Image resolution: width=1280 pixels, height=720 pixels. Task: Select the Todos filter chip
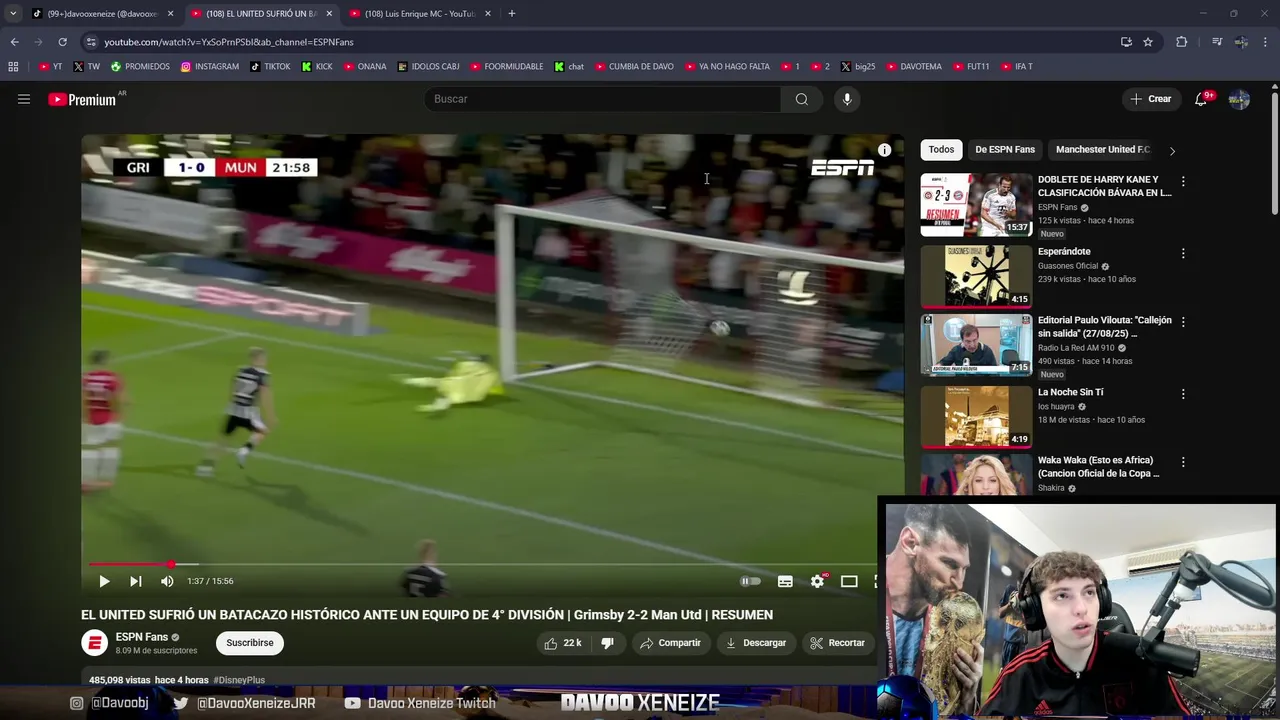click(x=941, y=150)
